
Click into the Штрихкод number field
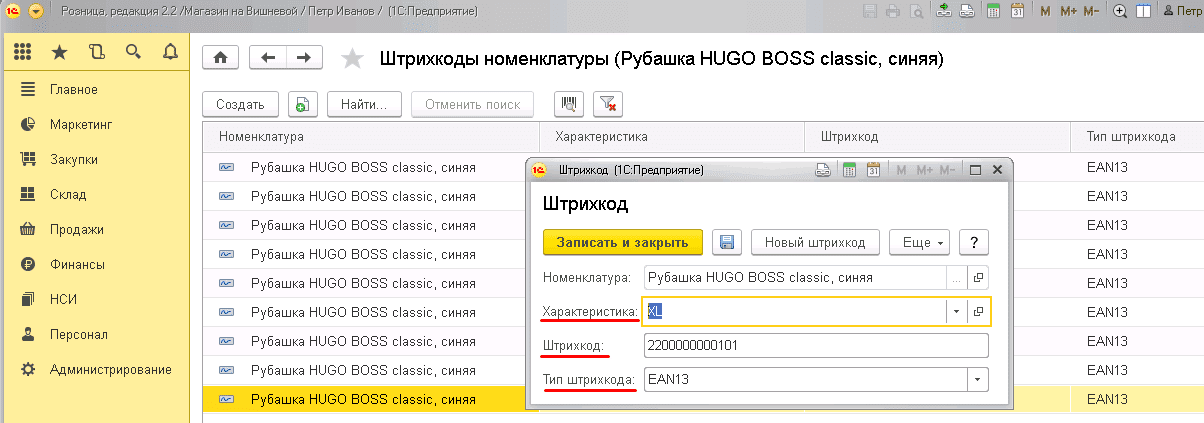click(815, 346)
